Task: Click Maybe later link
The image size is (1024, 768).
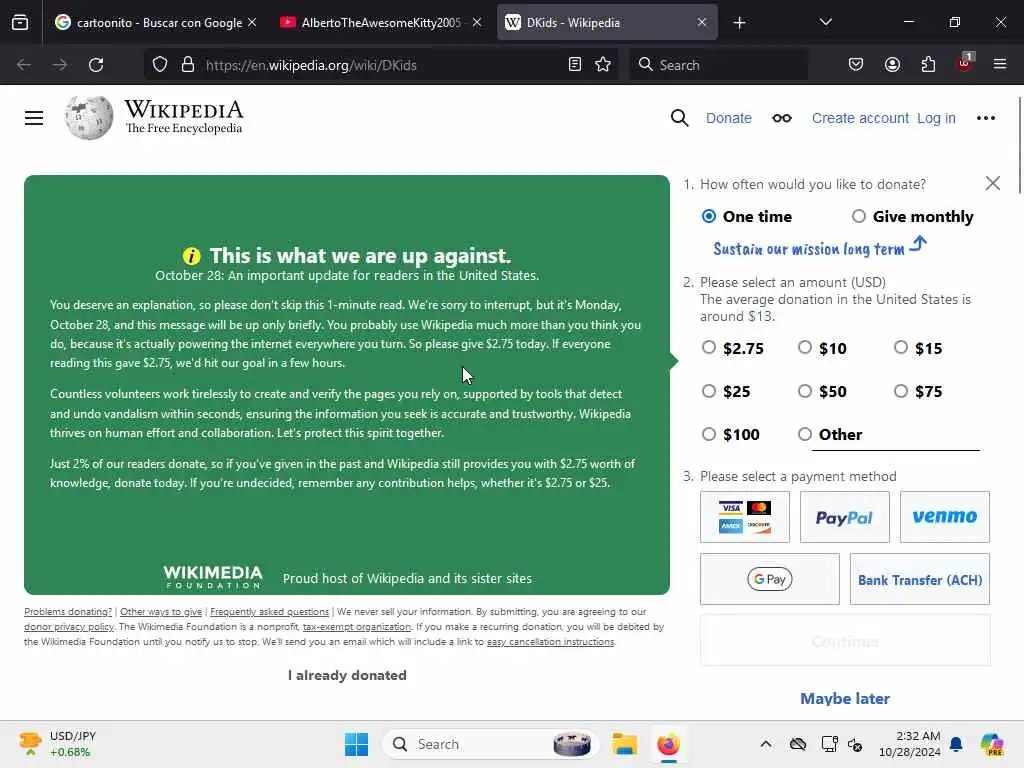Action: (x=844, y=699)
